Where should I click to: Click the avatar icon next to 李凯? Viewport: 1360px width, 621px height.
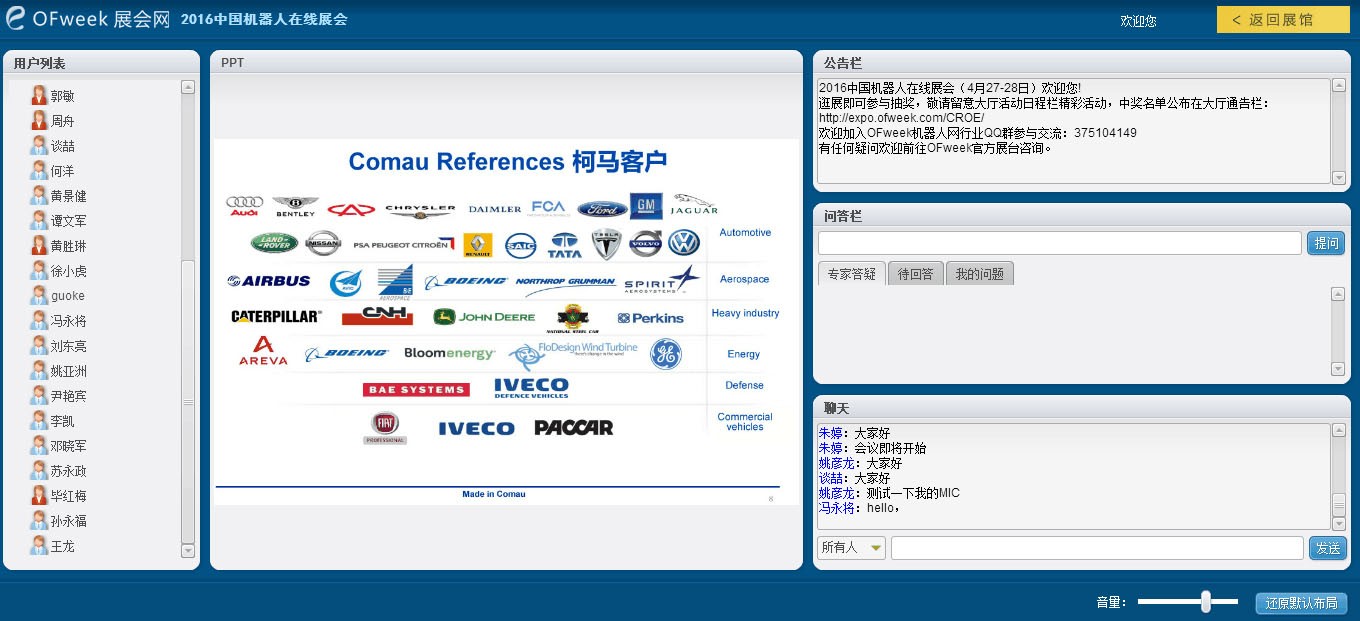[39, 421]
